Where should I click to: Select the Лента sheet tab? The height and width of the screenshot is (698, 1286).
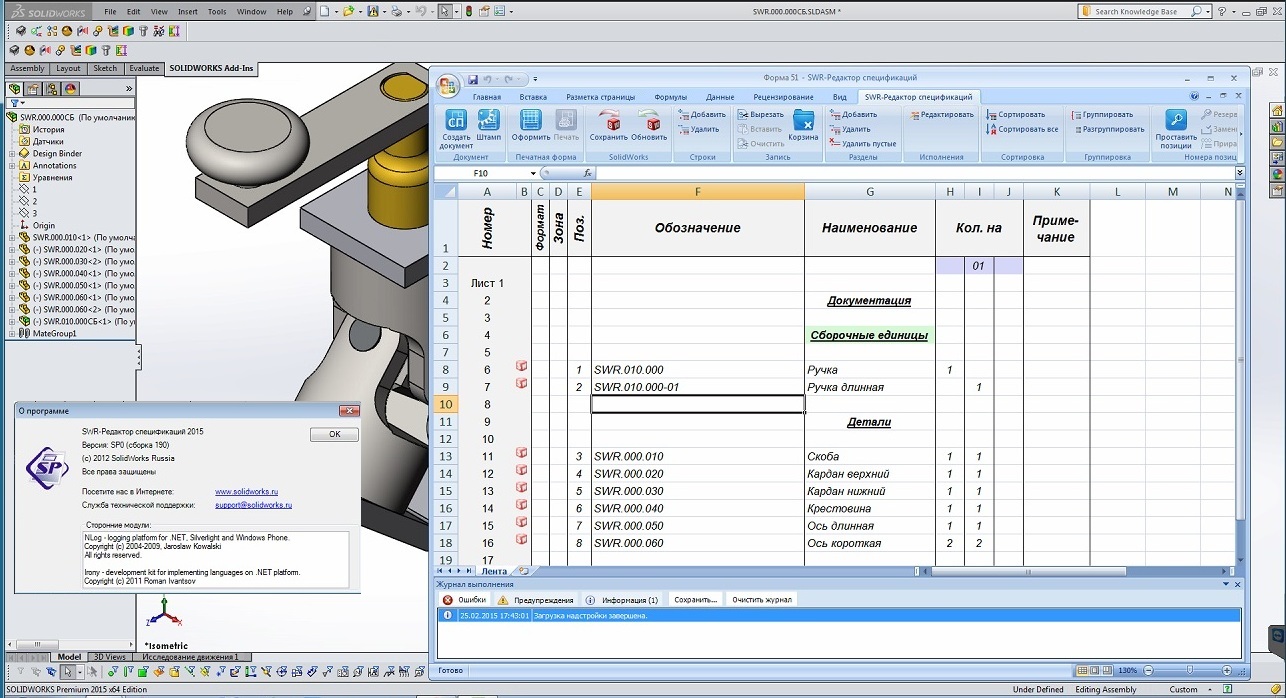[x=494, y=571]
